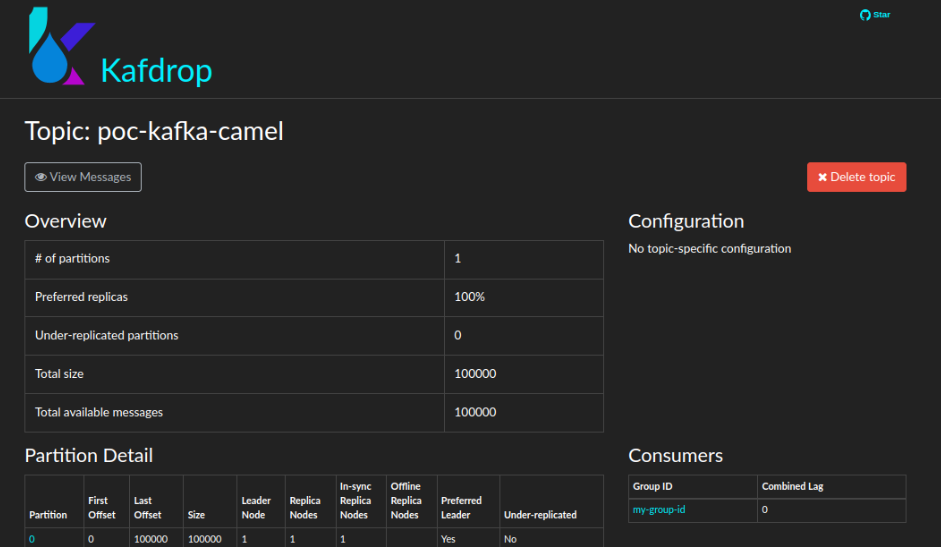941x547 pixels.
Task: Click the 'Size' column header
Action: coord(196,515)
